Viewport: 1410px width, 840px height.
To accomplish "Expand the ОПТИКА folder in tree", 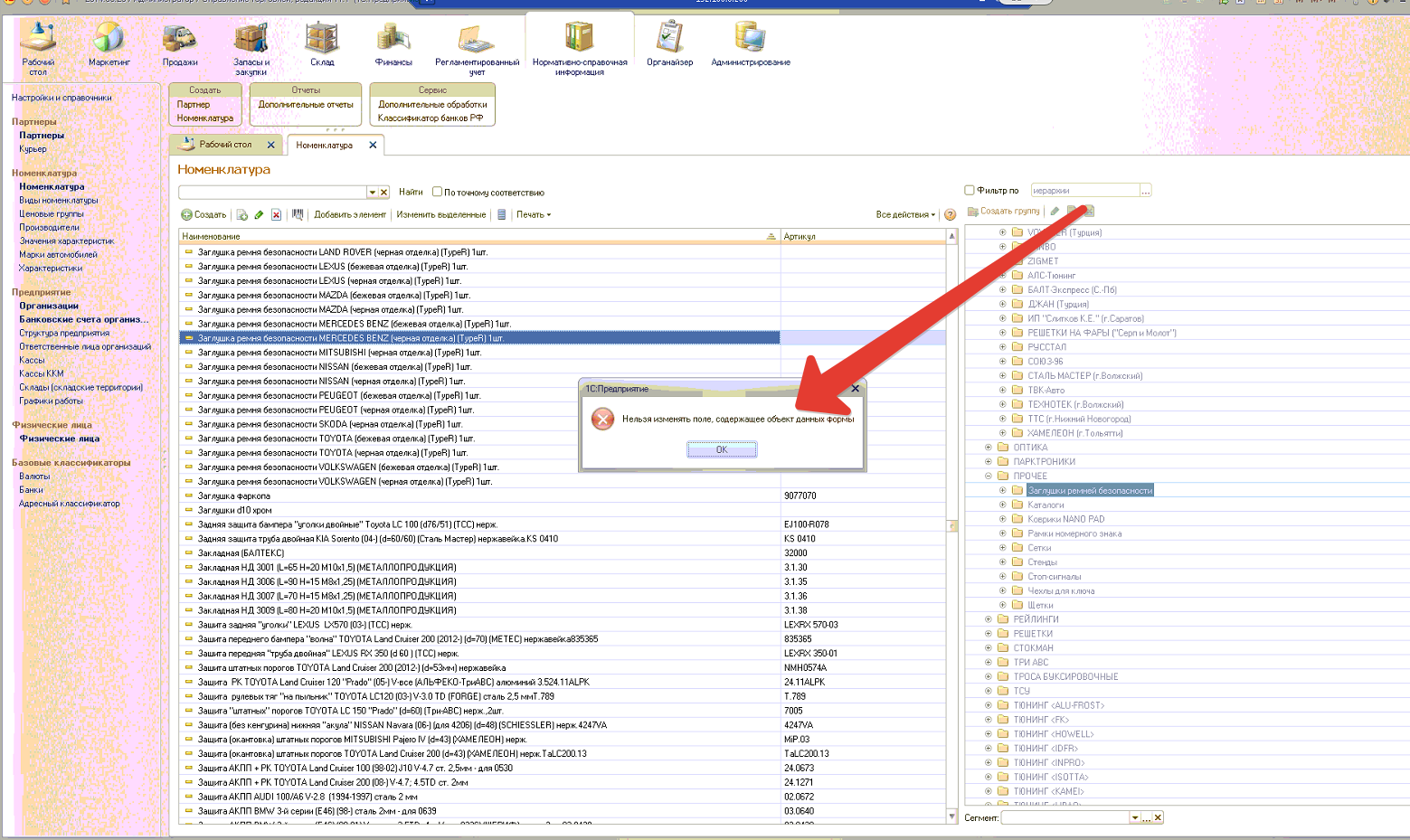I will tap(989, 448).
